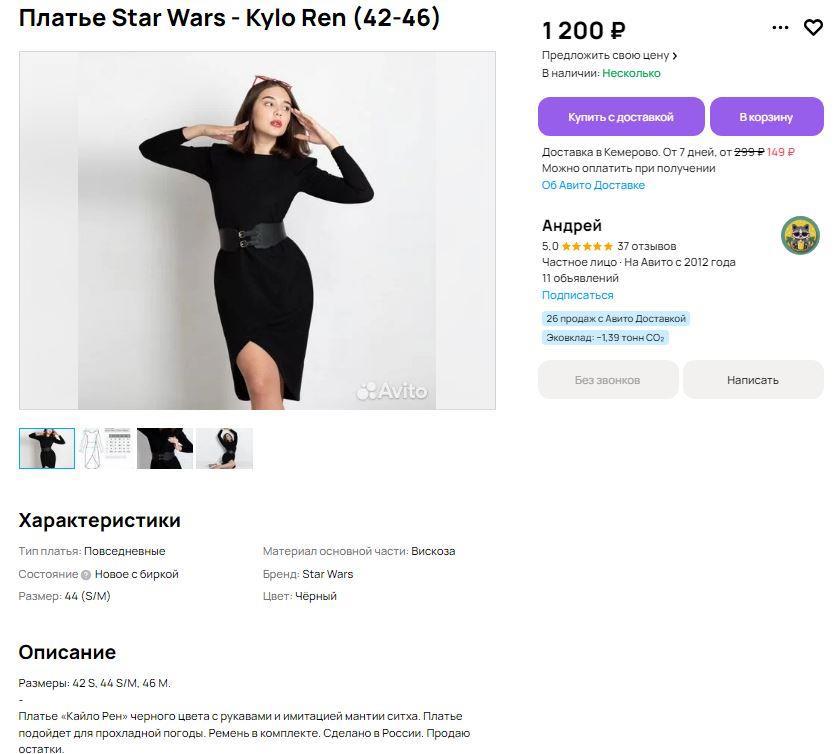Select the third belt close-up thumbnail

tap(165, 449)
